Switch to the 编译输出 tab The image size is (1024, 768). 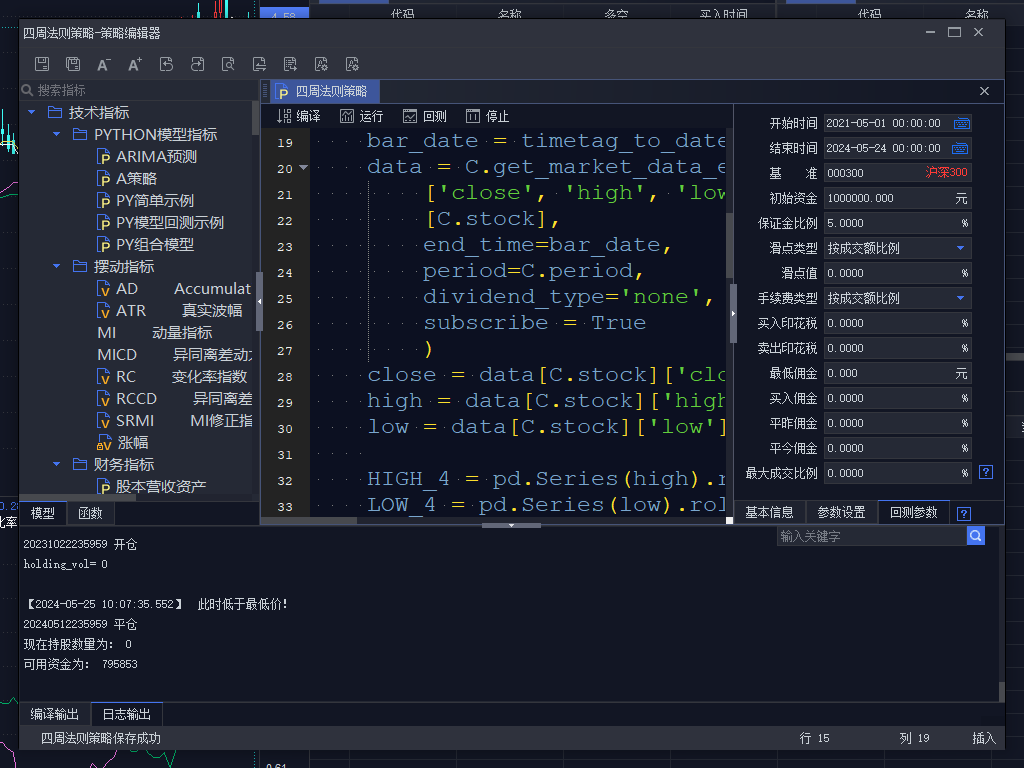point(55,714)
